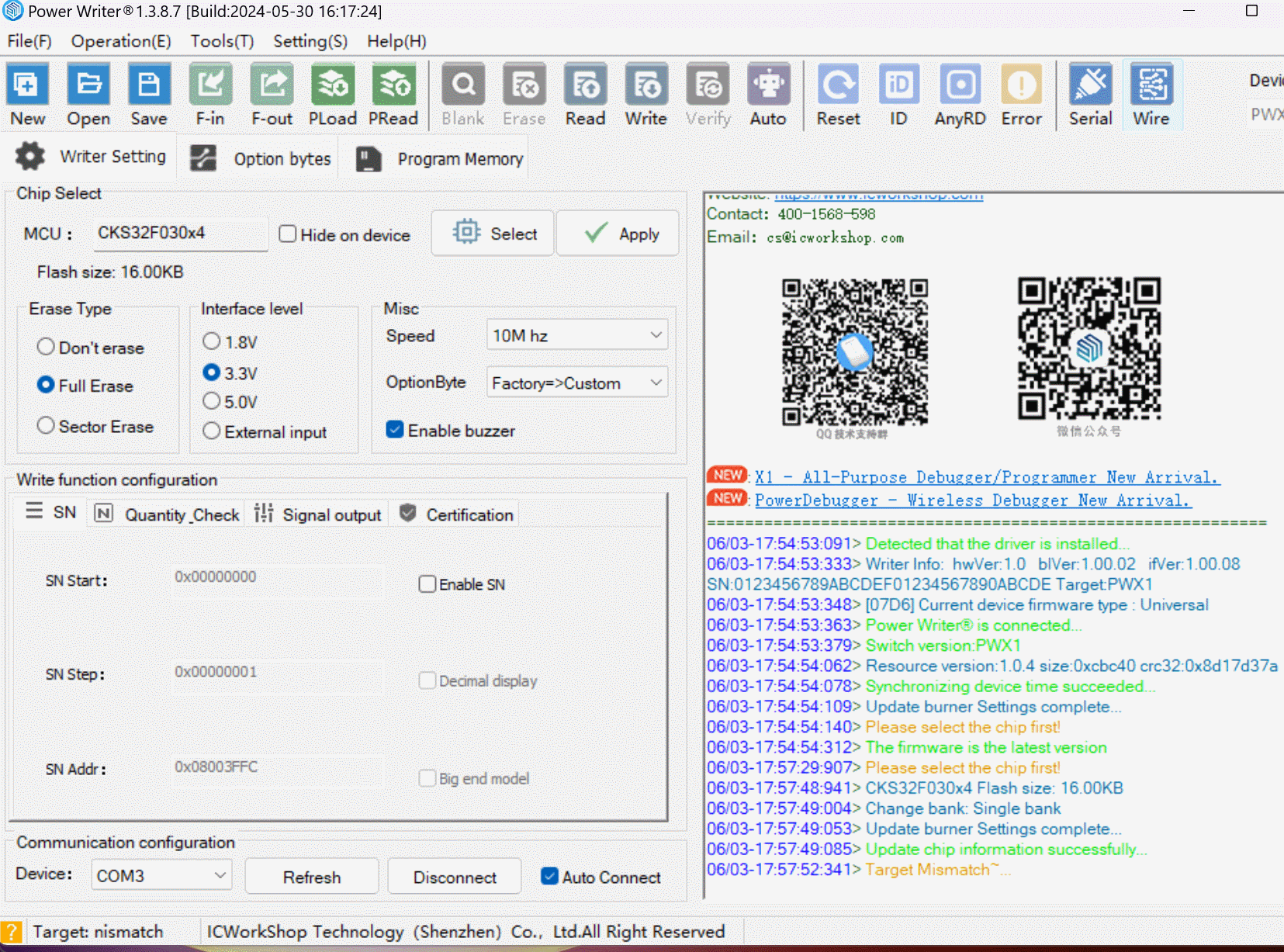
Task: Click the Open file toolbar icon
Action: [x=88, y=95]
